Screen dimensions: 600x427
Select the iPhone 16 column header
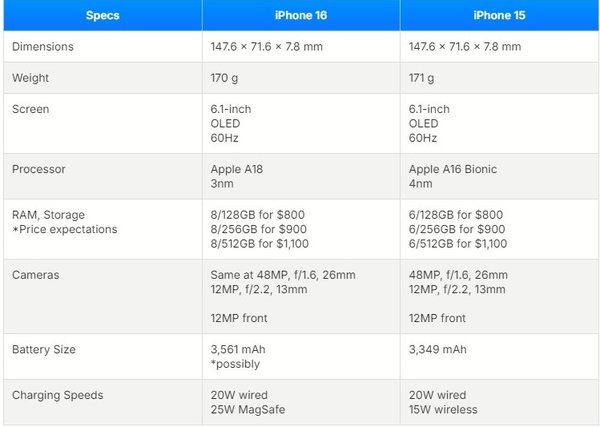(301, 16)
